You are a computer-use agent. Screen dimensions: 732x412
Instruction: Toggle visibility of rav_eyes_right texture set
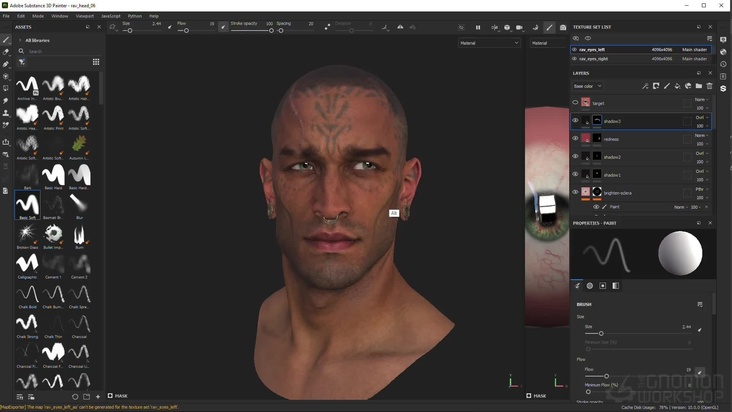[x=574, y=59]
